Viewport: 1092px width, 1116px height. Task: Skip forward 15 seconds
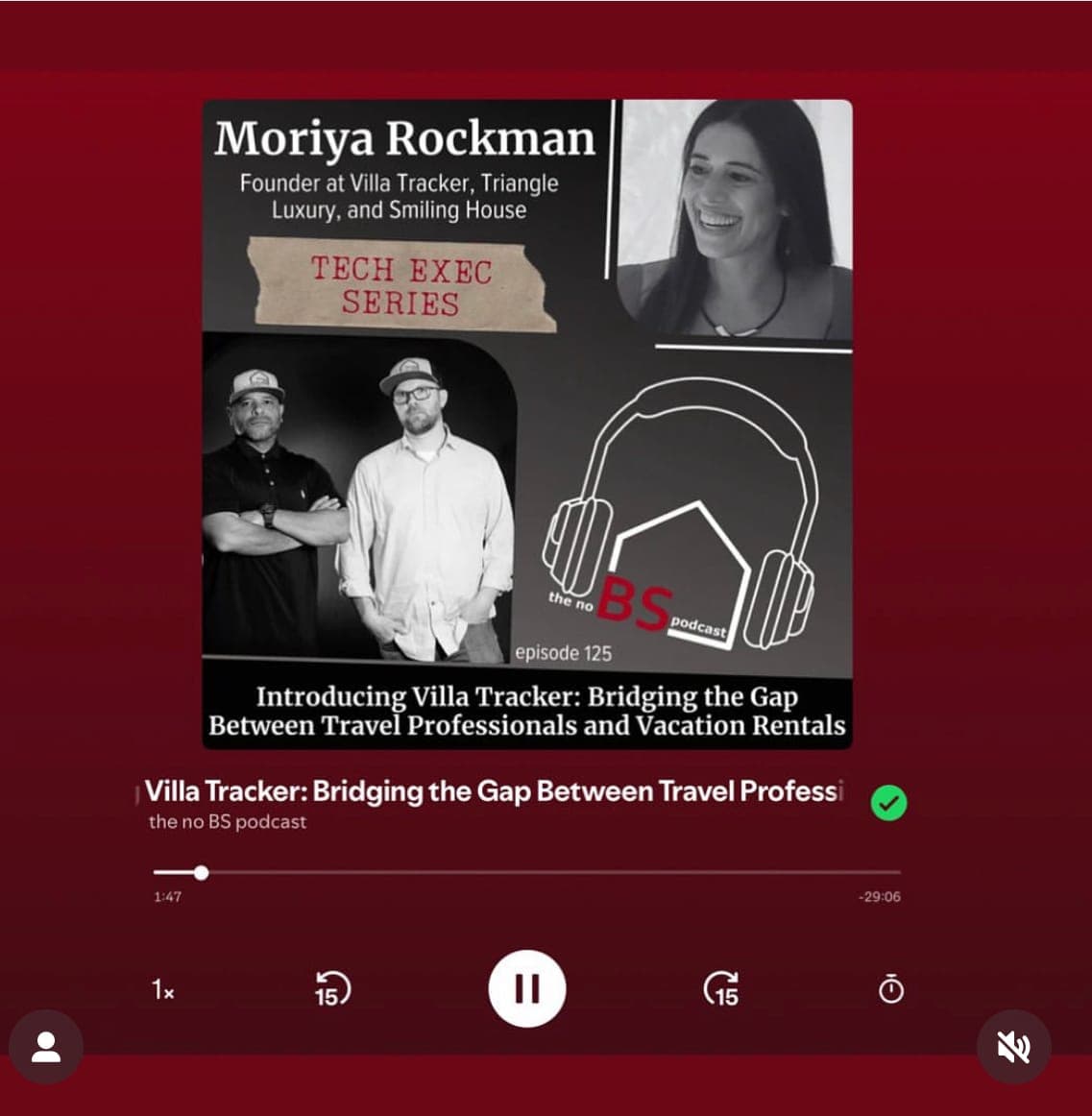721,989
